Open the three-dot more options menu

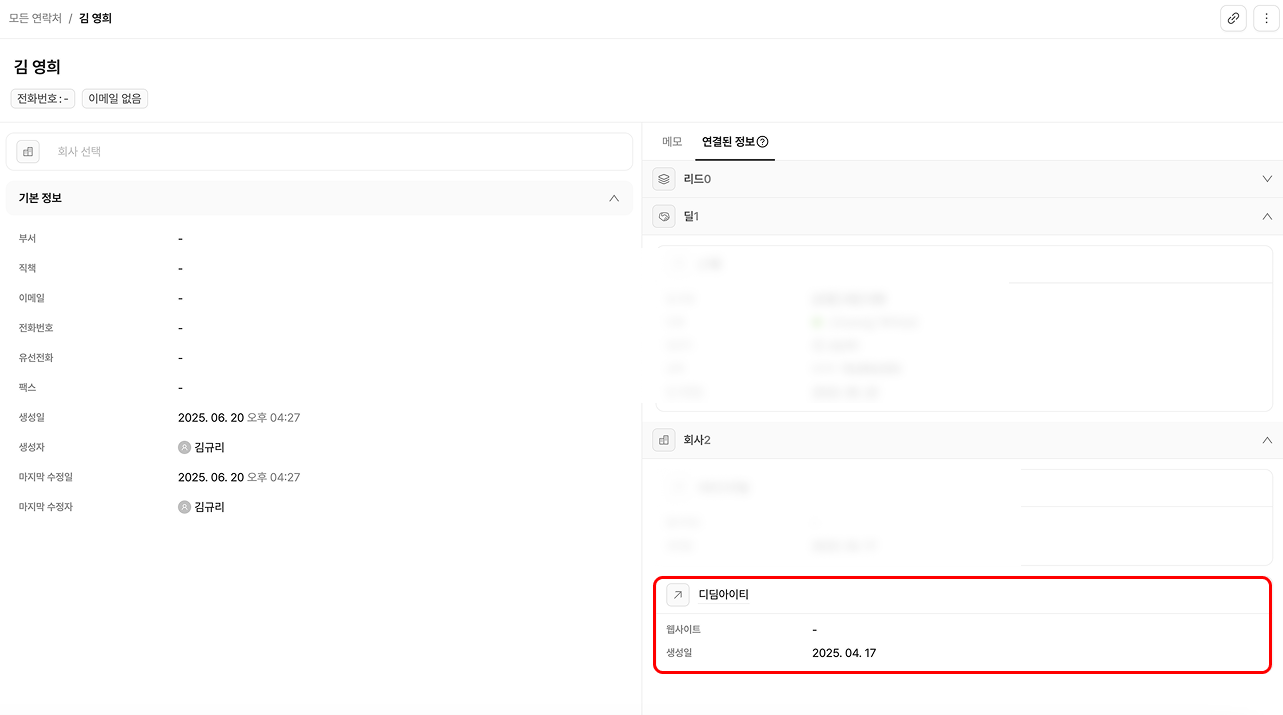(1266, 18)
